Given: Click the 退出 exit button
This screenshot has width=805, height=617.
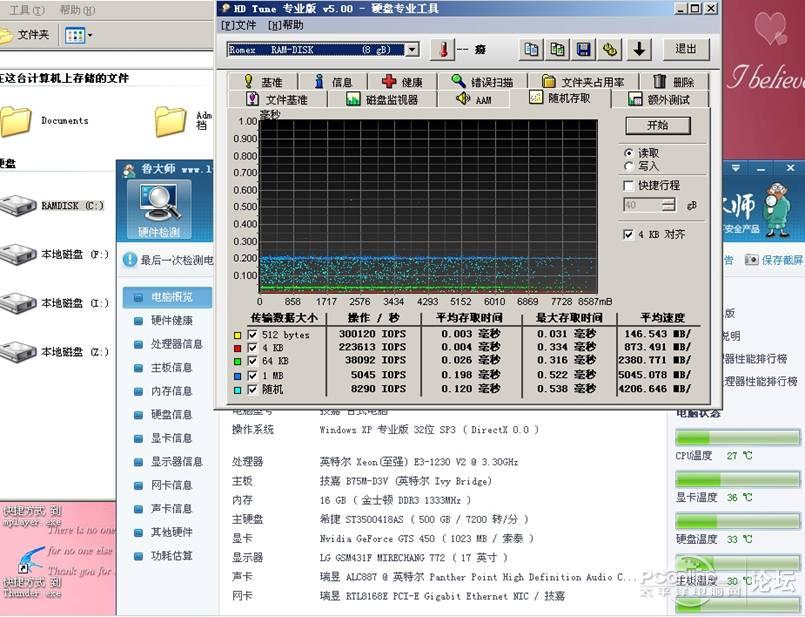Looking at the screenshot, I should tap(686, 49).
